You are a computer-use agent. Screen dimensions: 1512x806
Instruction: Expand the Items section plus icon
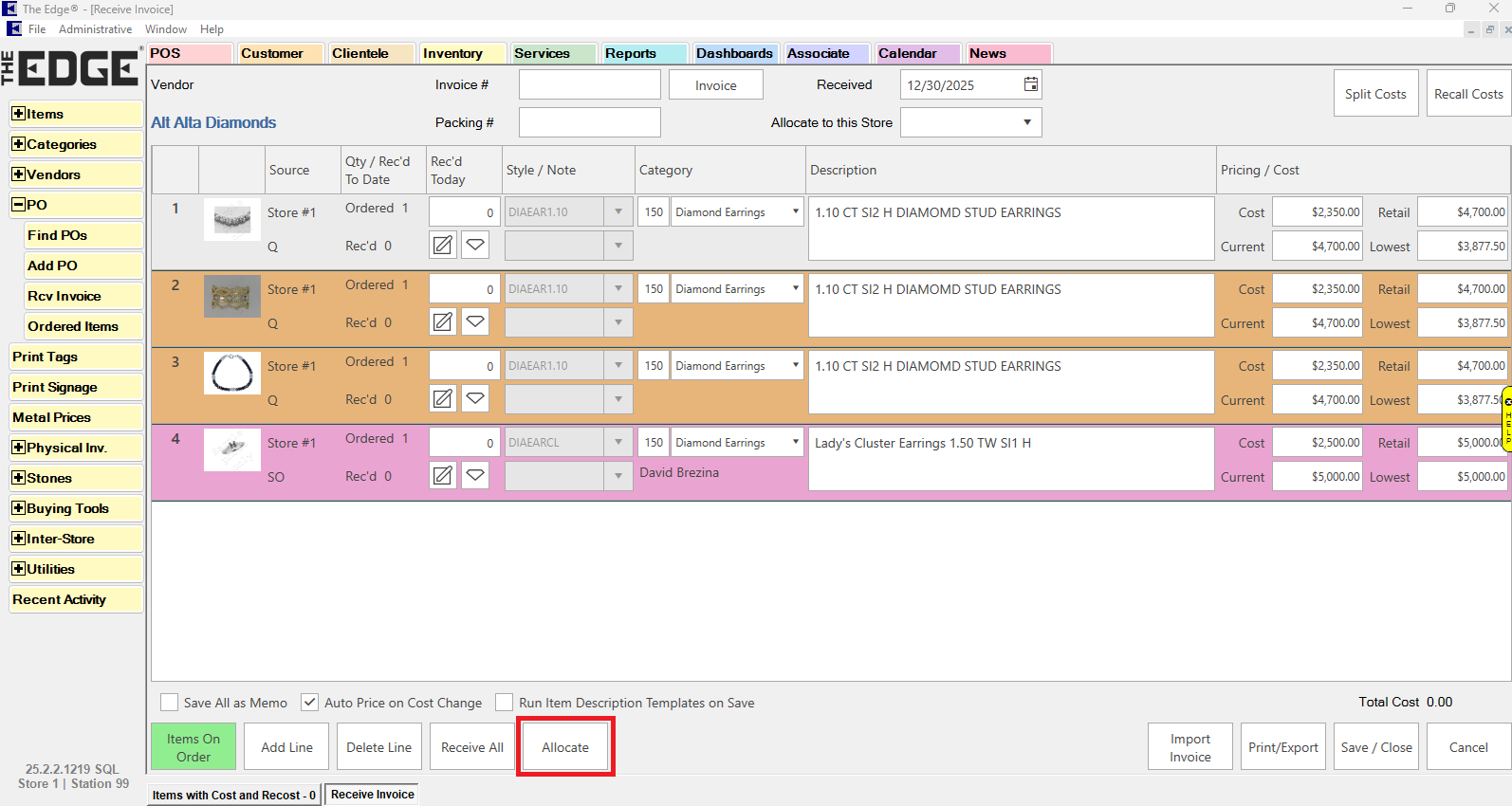(x=18, y=114)
